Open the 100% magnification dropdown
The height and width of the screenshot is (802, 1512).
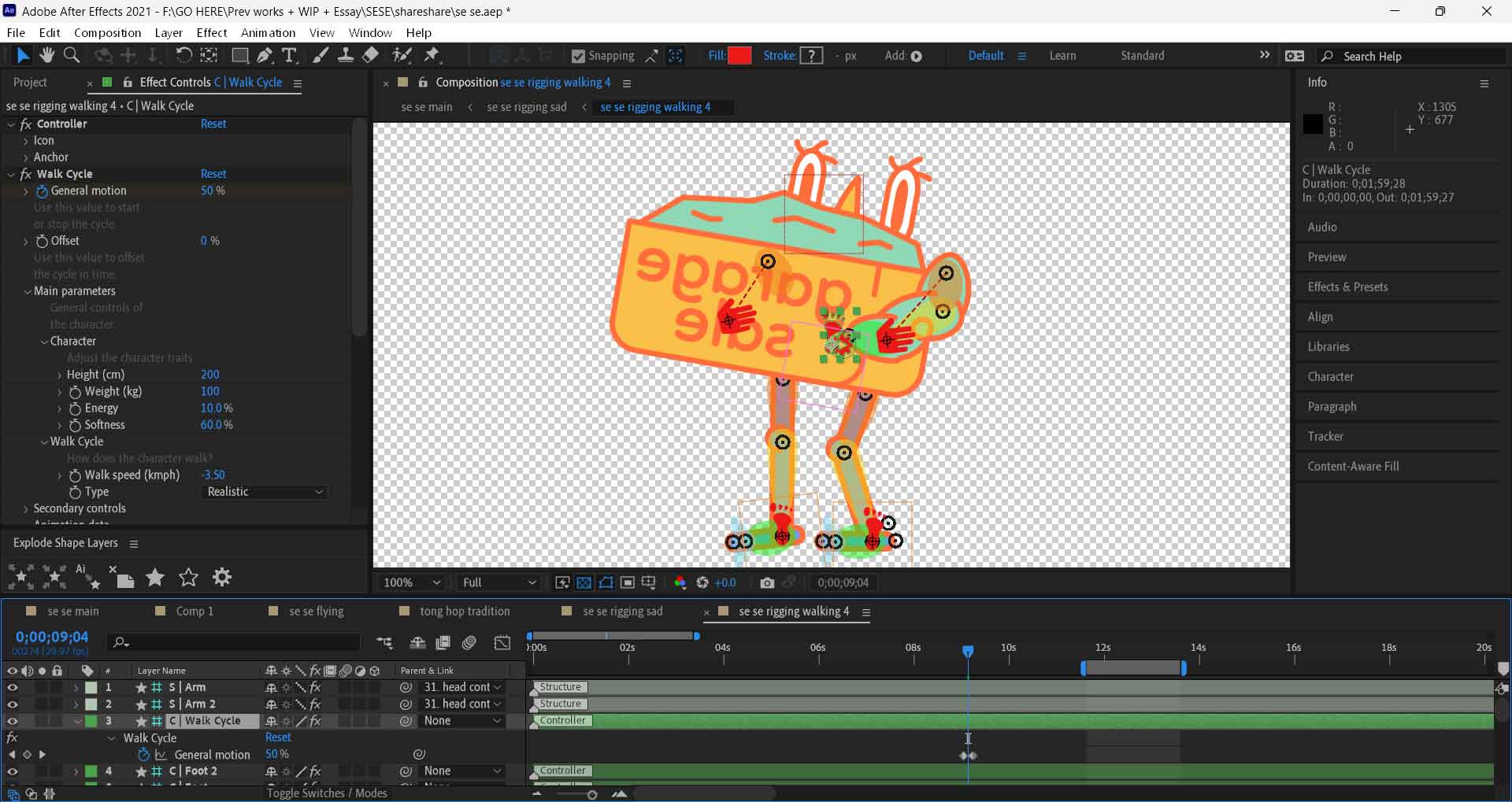click(x=411, y=582)
